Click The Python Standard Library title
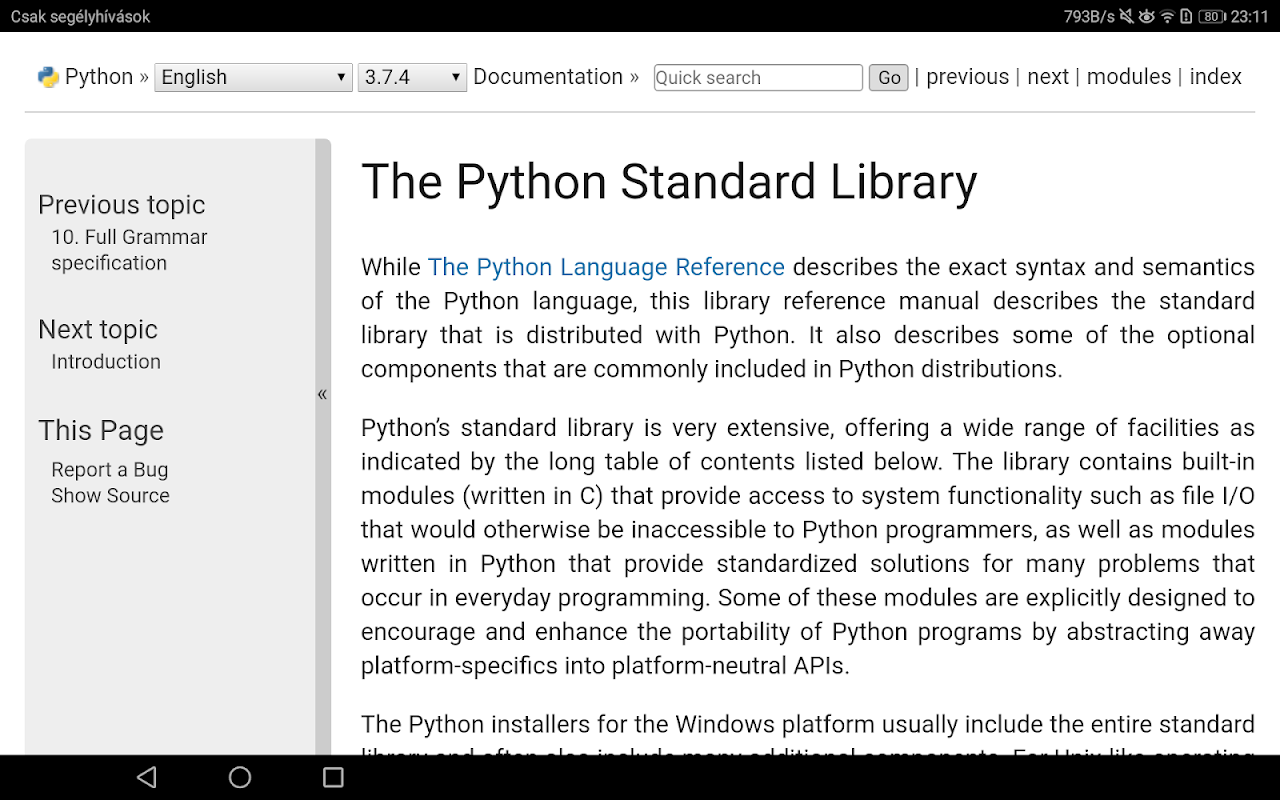The height and width of the screenshot is (800, 1280). (669, 183)
